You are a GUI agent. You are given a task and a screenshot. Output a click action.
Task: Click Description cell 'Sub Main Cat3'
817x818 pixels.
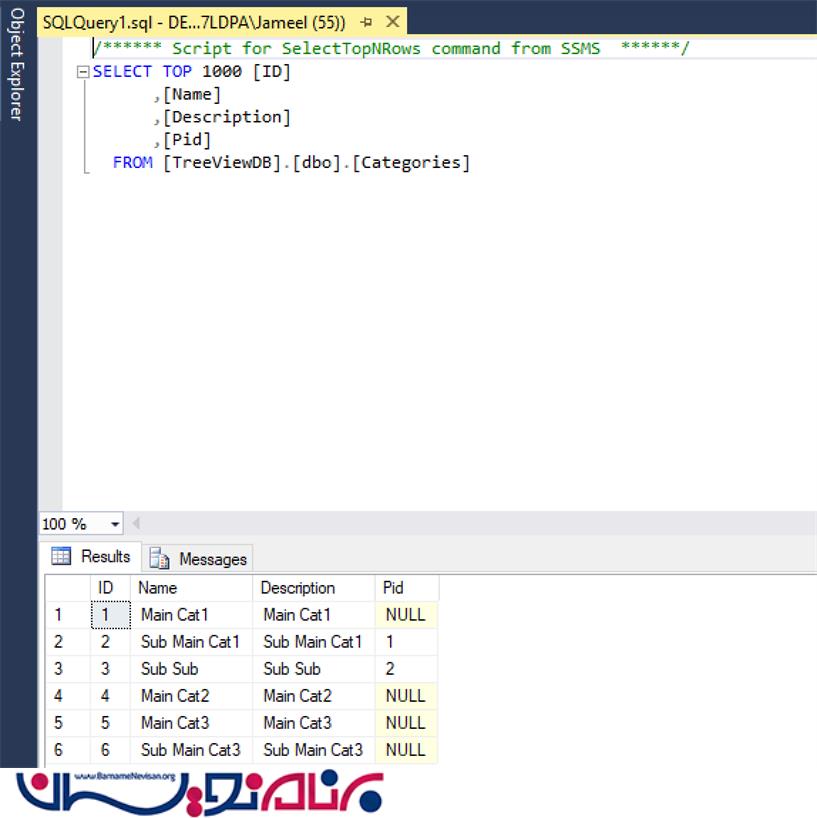tap(314, 750)
